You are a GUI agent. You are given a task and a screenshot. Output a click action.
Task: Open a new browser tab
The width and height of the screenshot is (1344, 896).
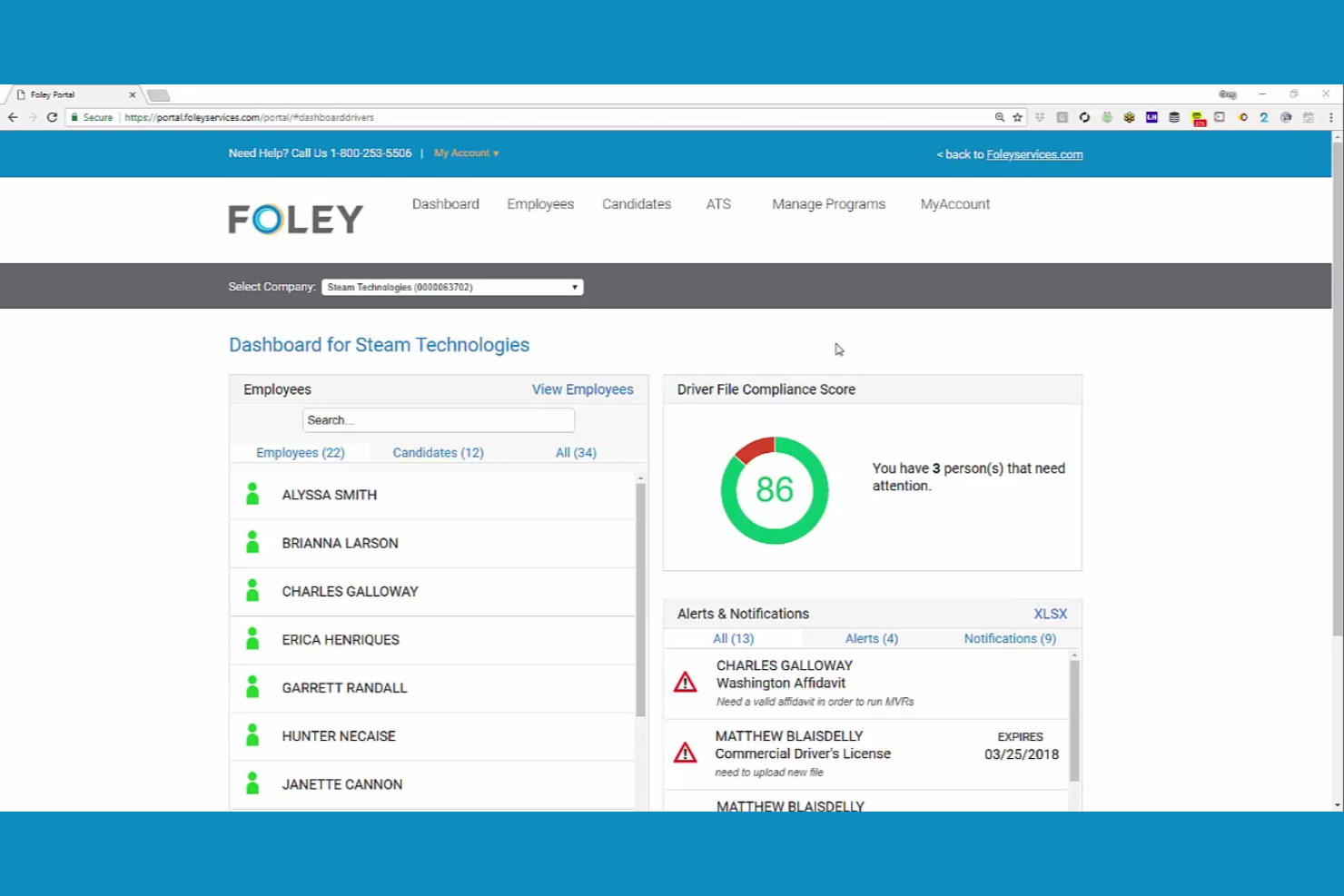point(158,95)
